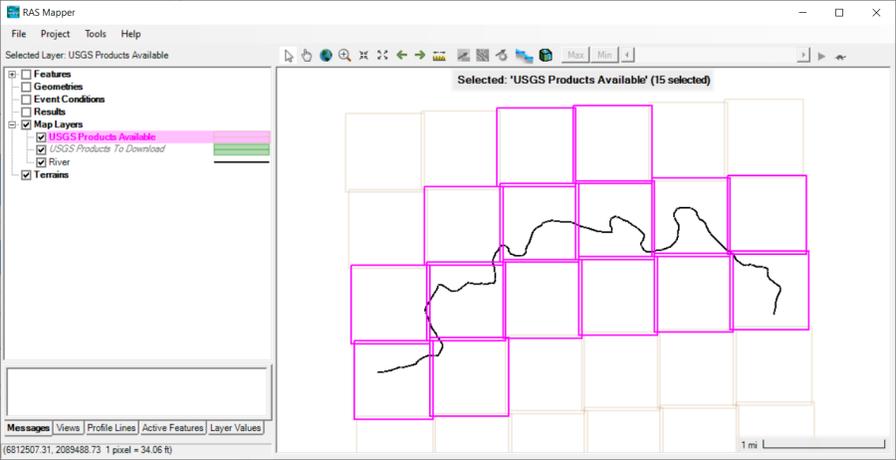896x460 pixels.
Task: Switch to the Layer Values tab
Action: [235, 428]
